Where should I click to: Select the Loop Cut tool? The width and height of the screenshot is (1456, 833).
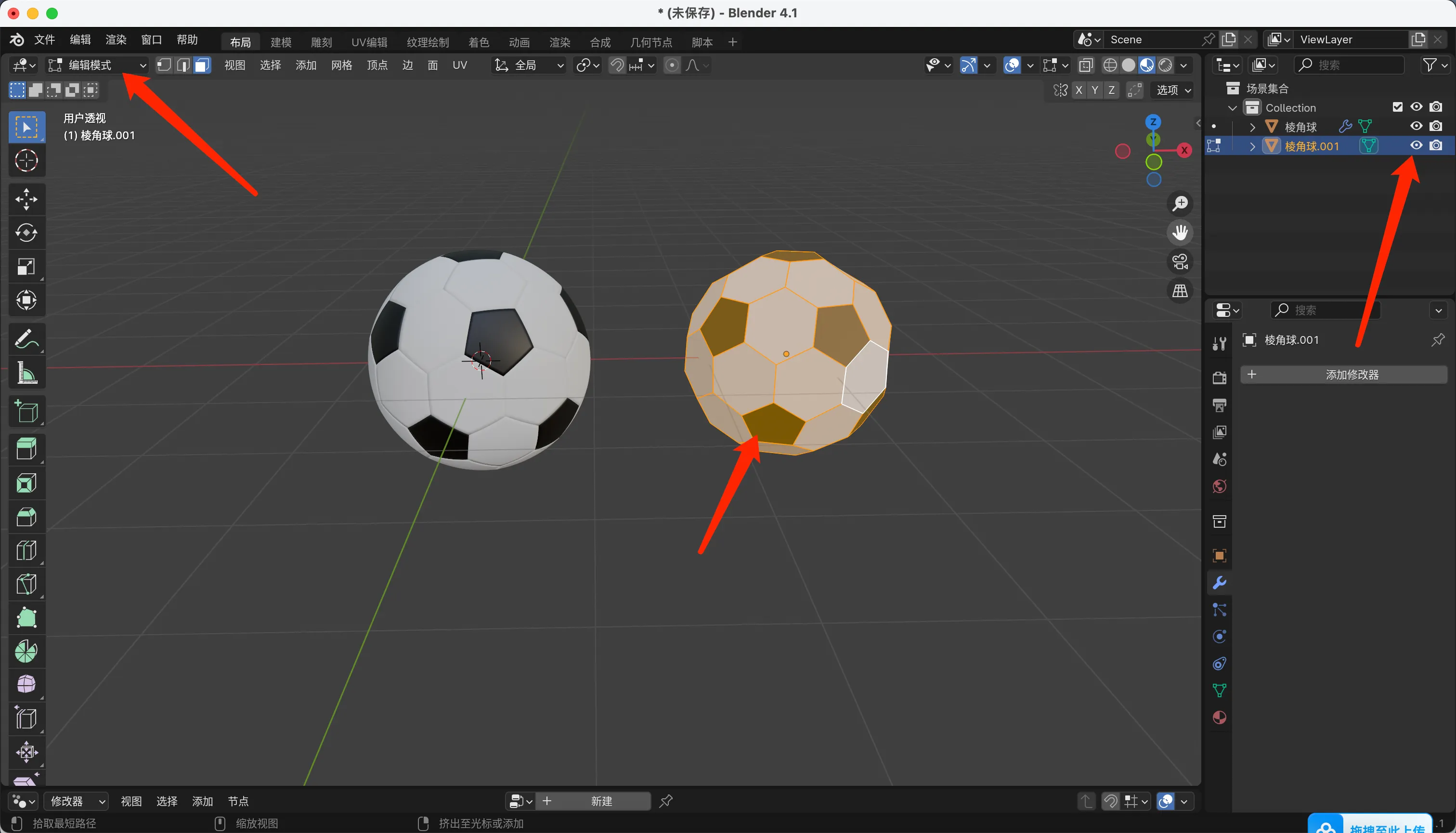coord(26,550)
